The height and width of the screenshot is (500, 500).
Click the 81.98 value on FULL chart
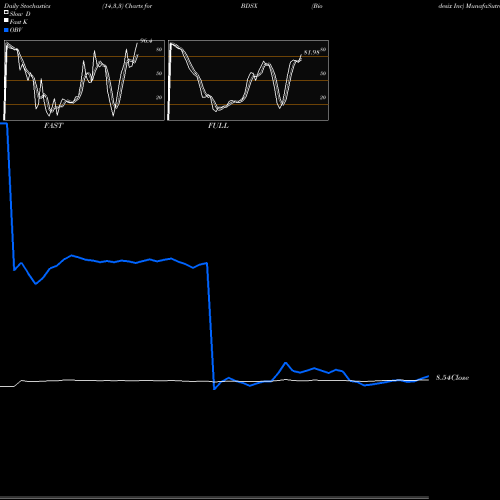click(x=312, y=53)
